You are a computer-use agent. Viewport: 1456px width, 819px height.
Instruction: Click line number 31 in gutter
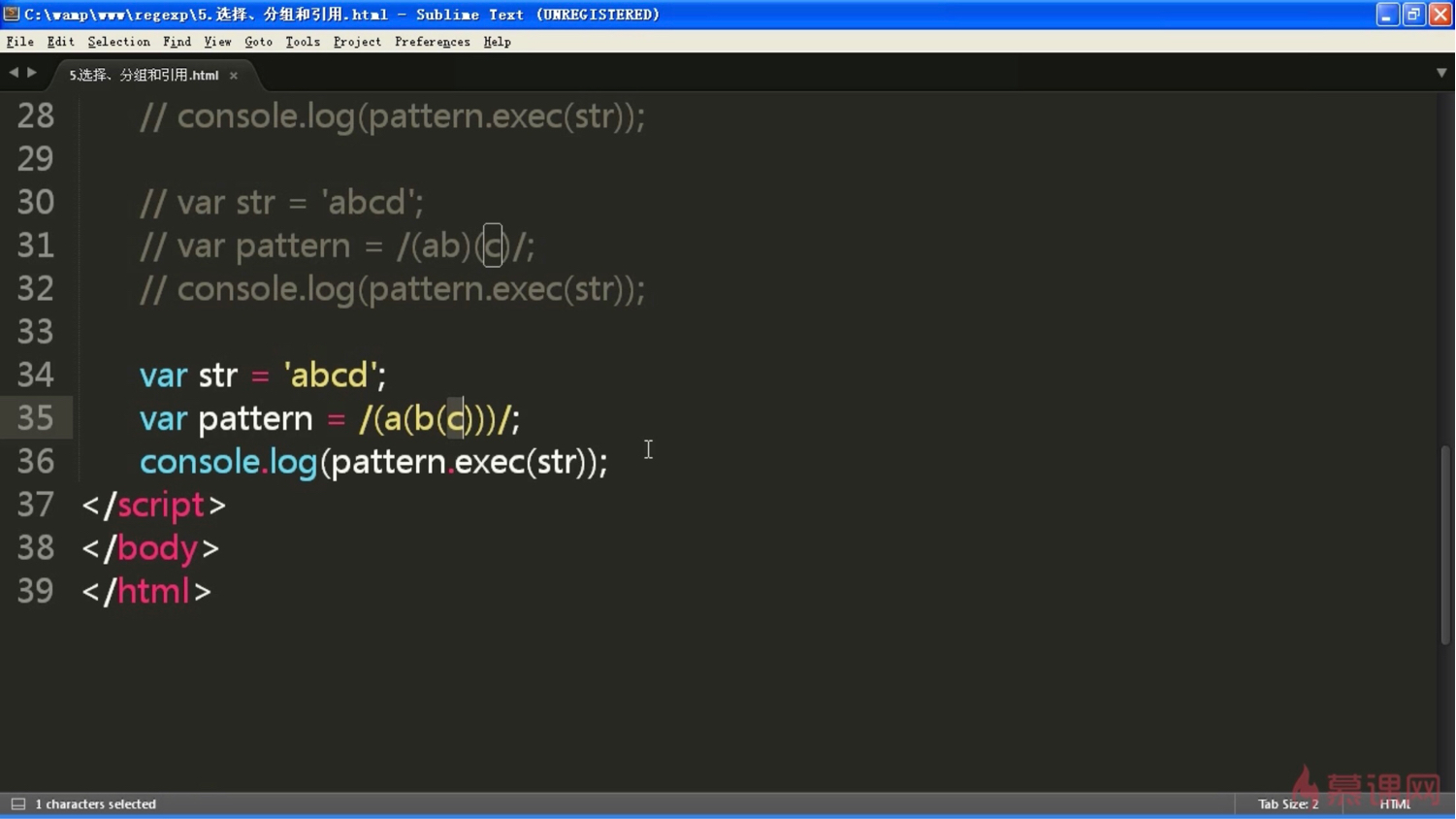pyautogui.click(x=36, y=246)
